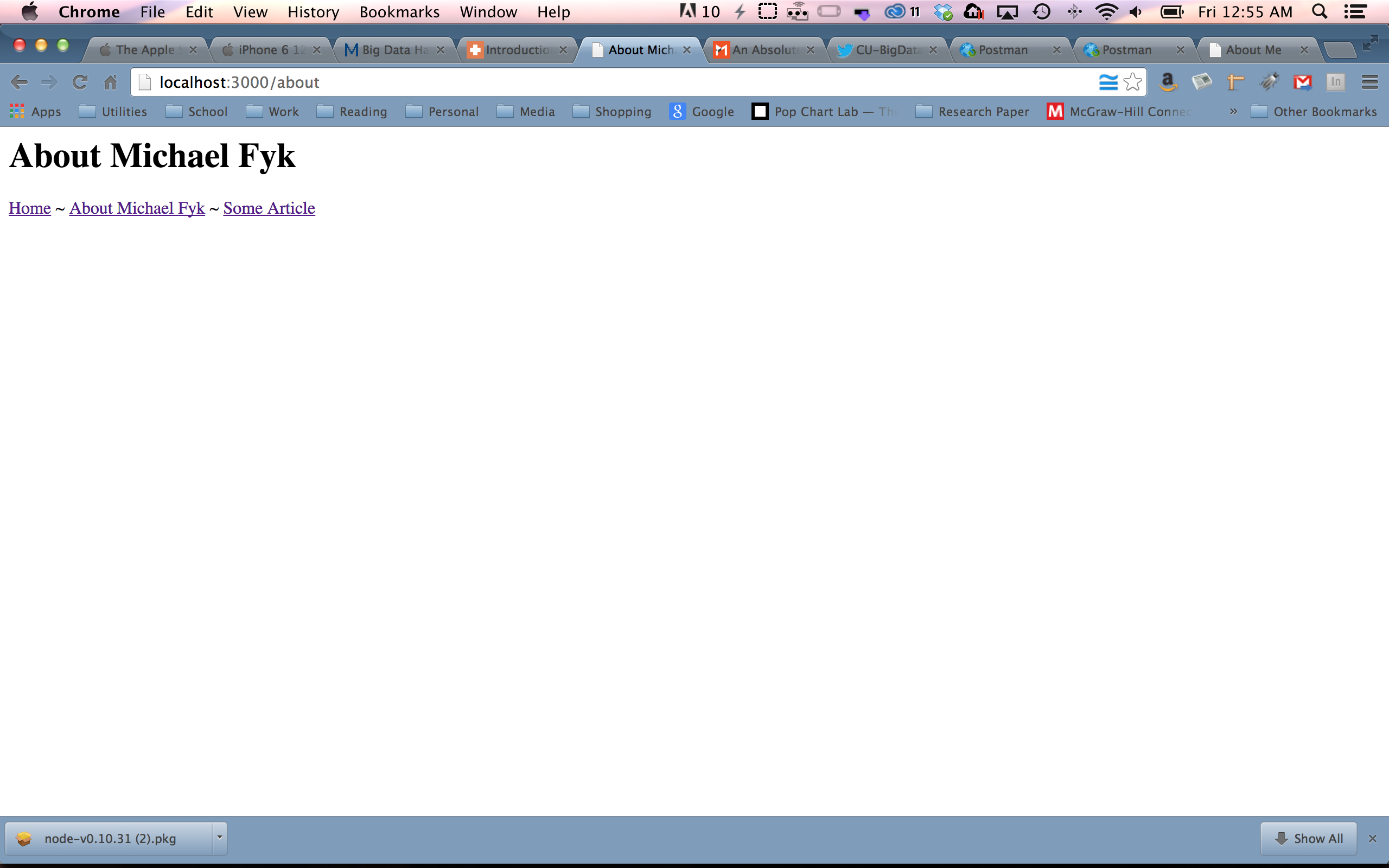Follow the Some Article link
This screenshot has height=868, width=1389.
point(269,208)
